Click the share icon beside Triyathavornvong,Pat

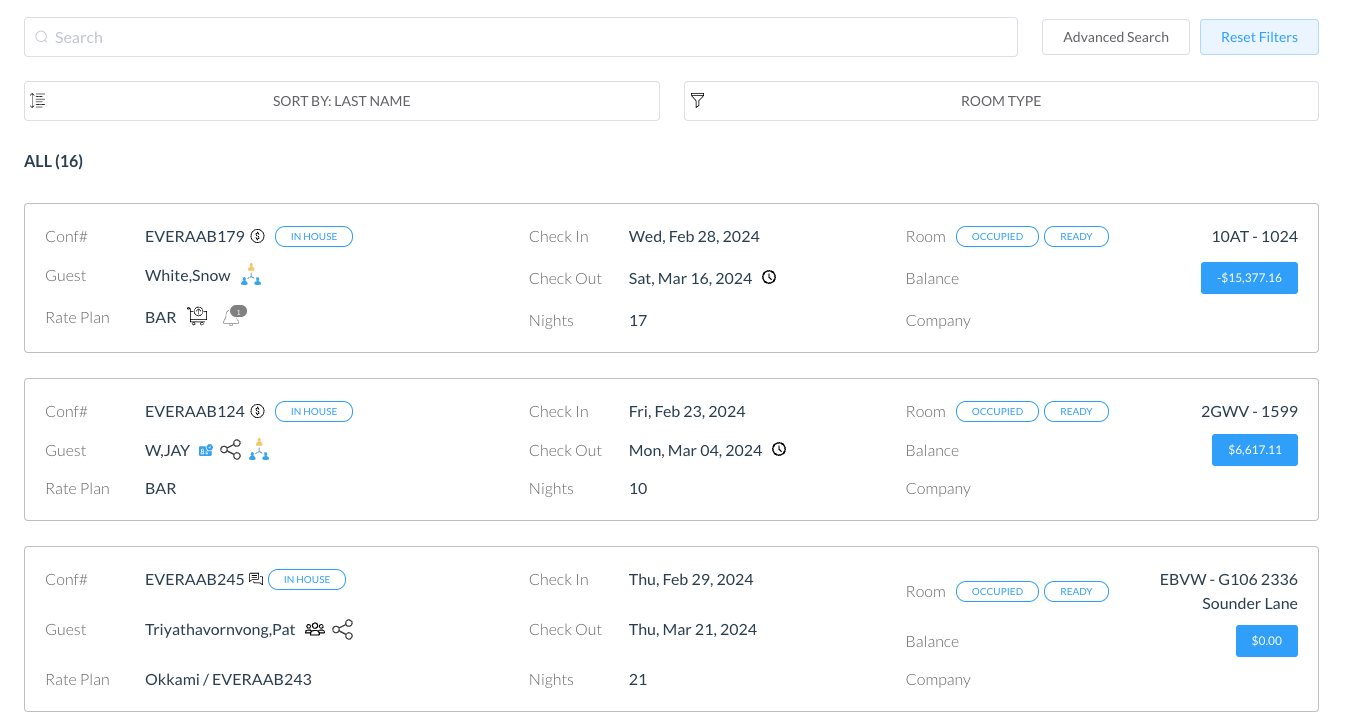tap(343, 629)
